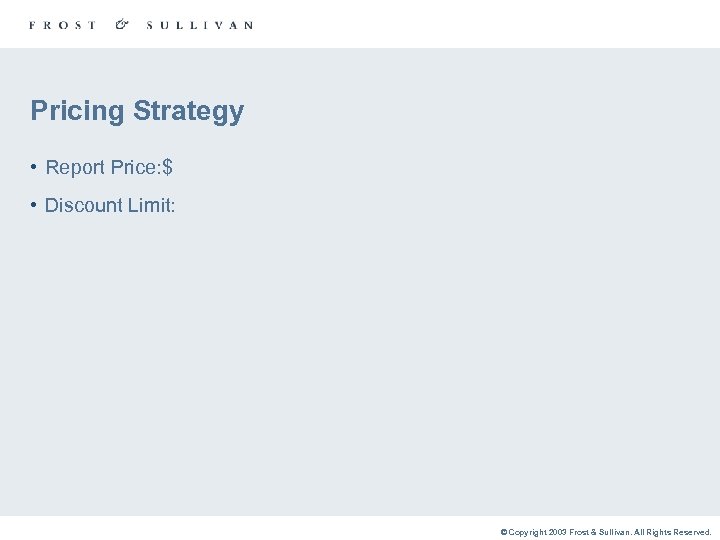Image resolution: width=720 pixels, height=540 pixels.
Task: Click the word Price: in the first bullet
Action: click(x=134, y=167)
